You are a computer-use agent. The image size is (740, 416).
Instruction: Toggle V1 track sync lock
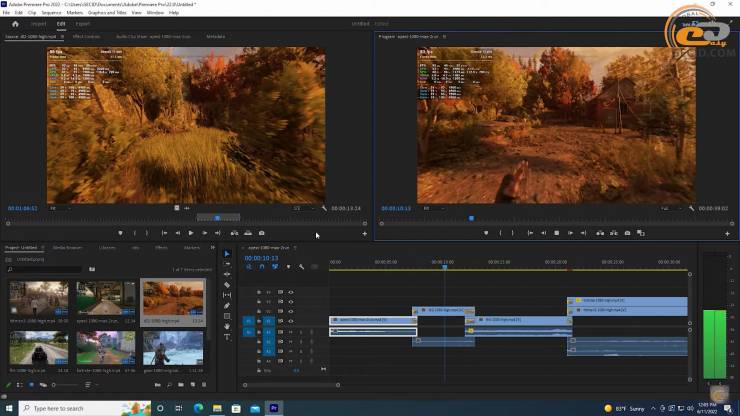pyautogui.click(x=280, y=321)
